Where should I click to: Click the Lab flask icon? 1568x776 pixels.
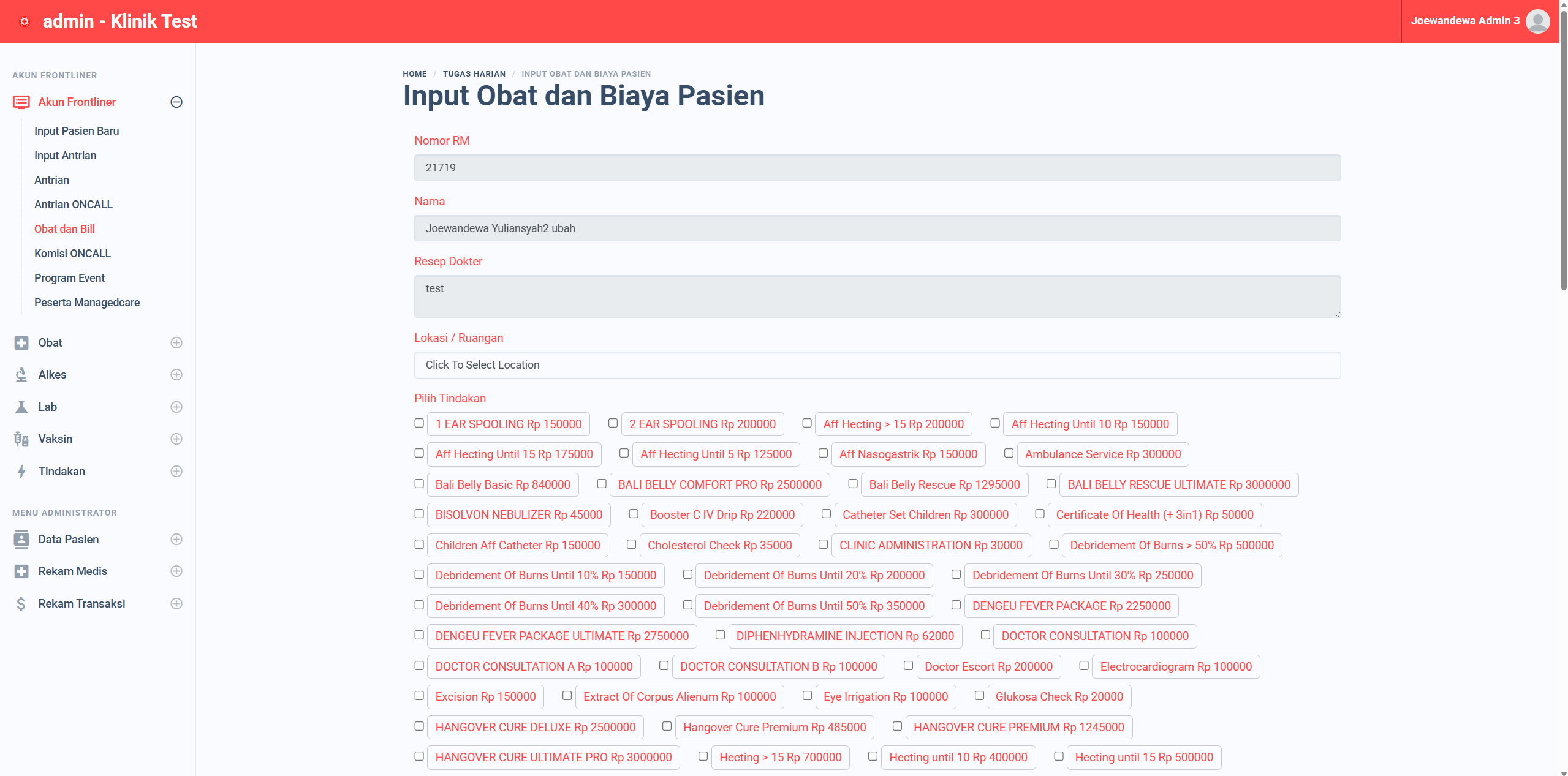click(x=21, y=407)
